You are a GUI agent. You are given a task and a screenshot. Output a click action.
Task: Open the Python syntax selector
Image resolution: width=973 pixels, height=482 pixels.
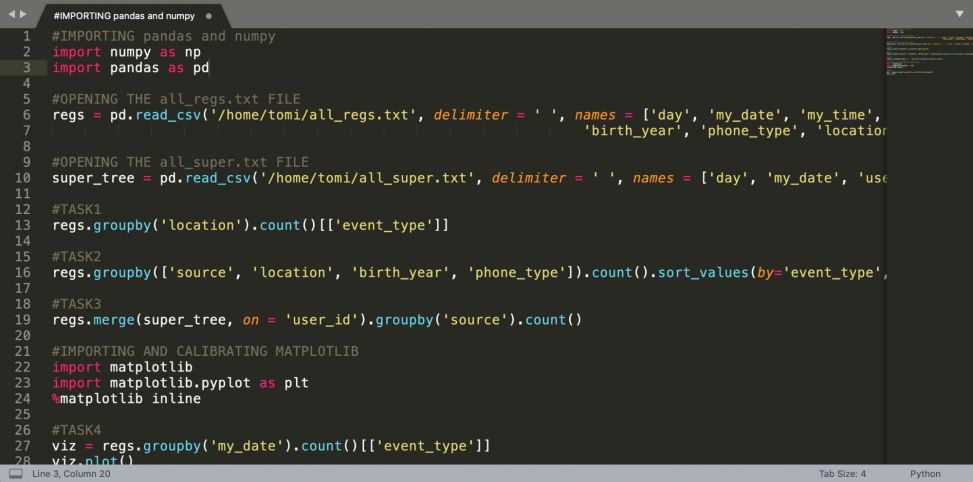925,473
